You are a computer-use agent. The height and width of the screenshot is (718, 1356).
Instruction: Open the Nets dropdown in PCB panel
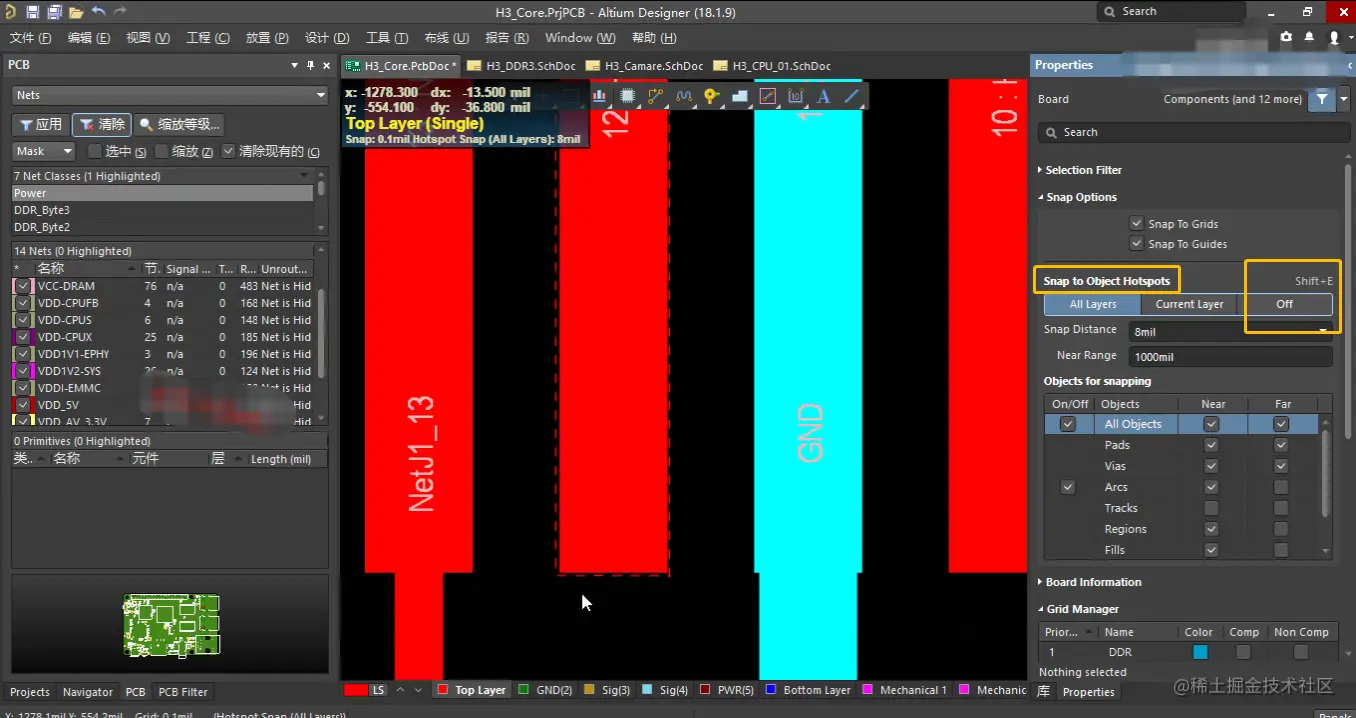click(170, 95)
